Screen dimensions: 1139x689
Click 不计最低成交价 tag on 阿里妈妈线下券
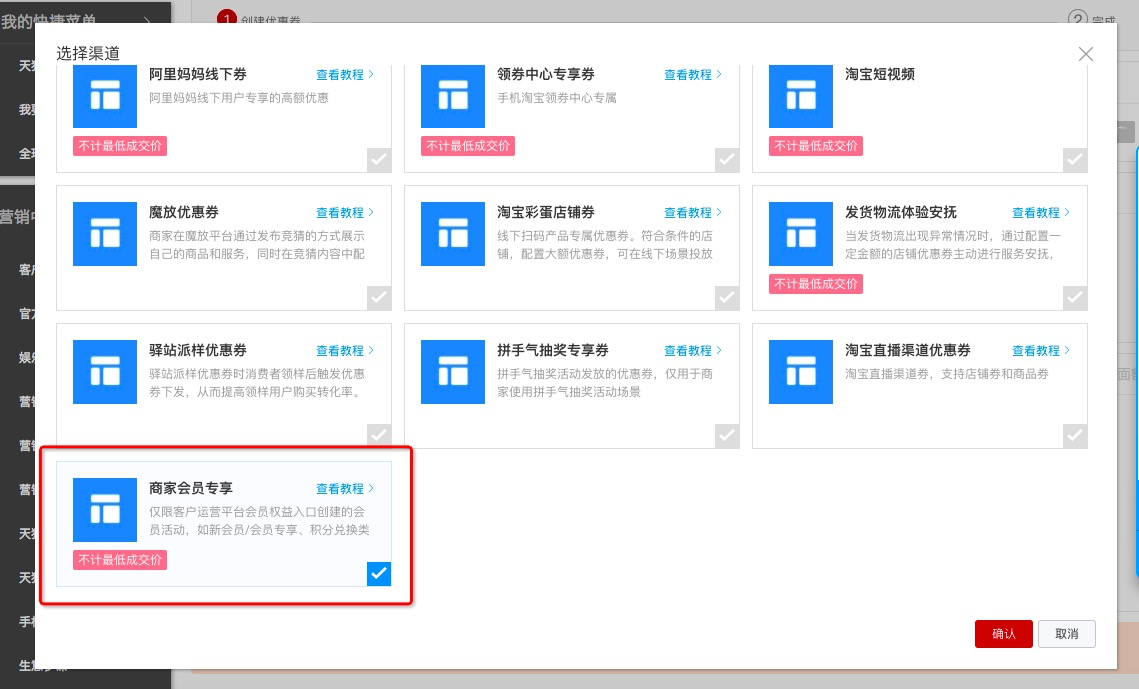tap(120, 146)
